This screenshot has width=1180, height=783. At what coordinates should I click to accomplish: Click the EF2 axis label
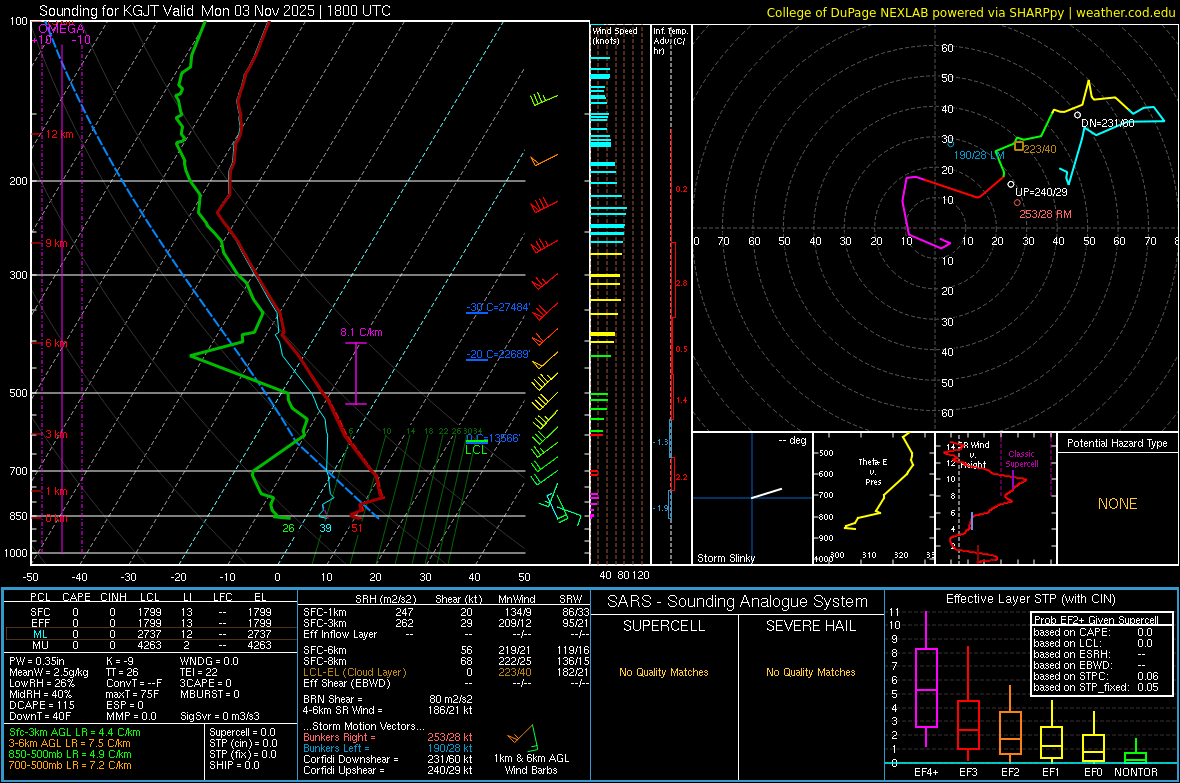[x=1010, y=772]
